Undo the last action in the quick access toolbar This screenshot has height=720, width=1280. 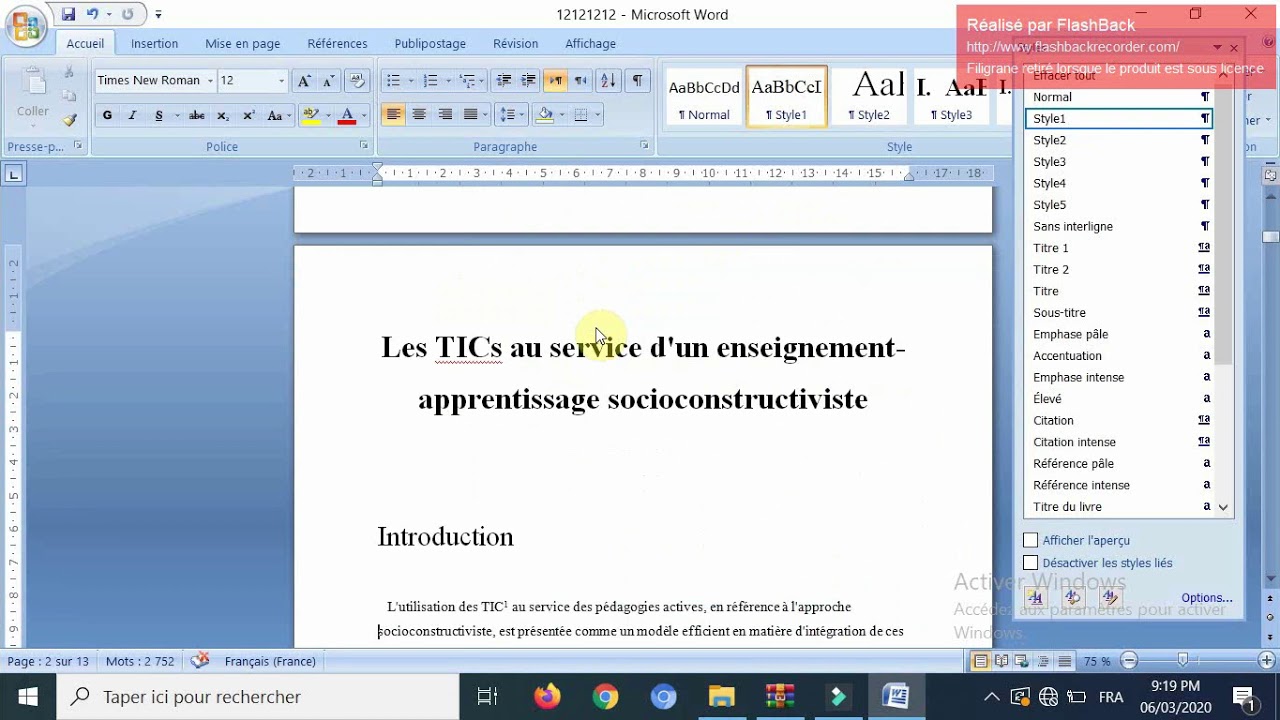tap(93, 14)
